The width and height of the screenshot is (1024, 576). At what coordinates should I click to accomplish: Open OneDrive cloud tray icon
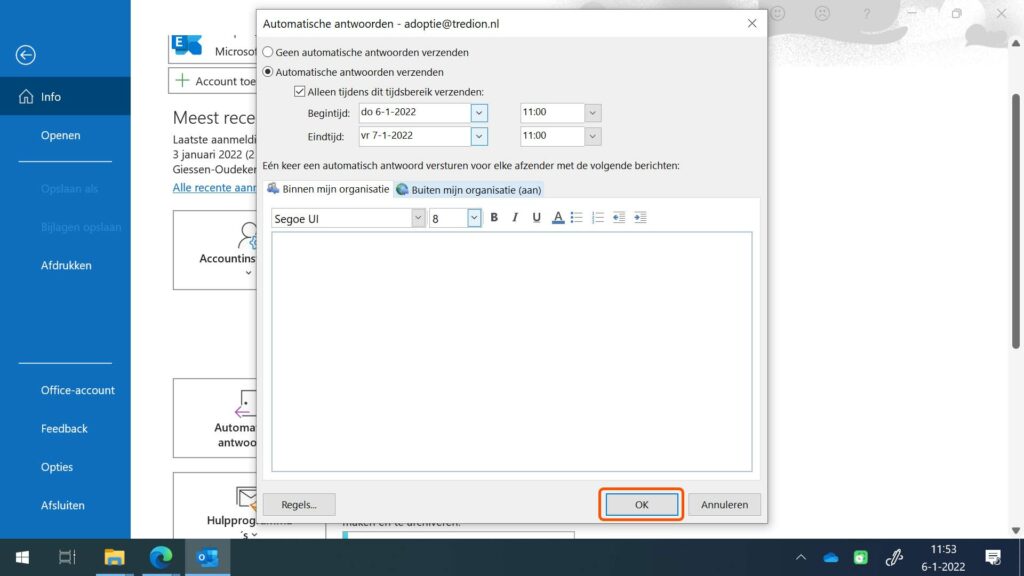tap(831, 557)
